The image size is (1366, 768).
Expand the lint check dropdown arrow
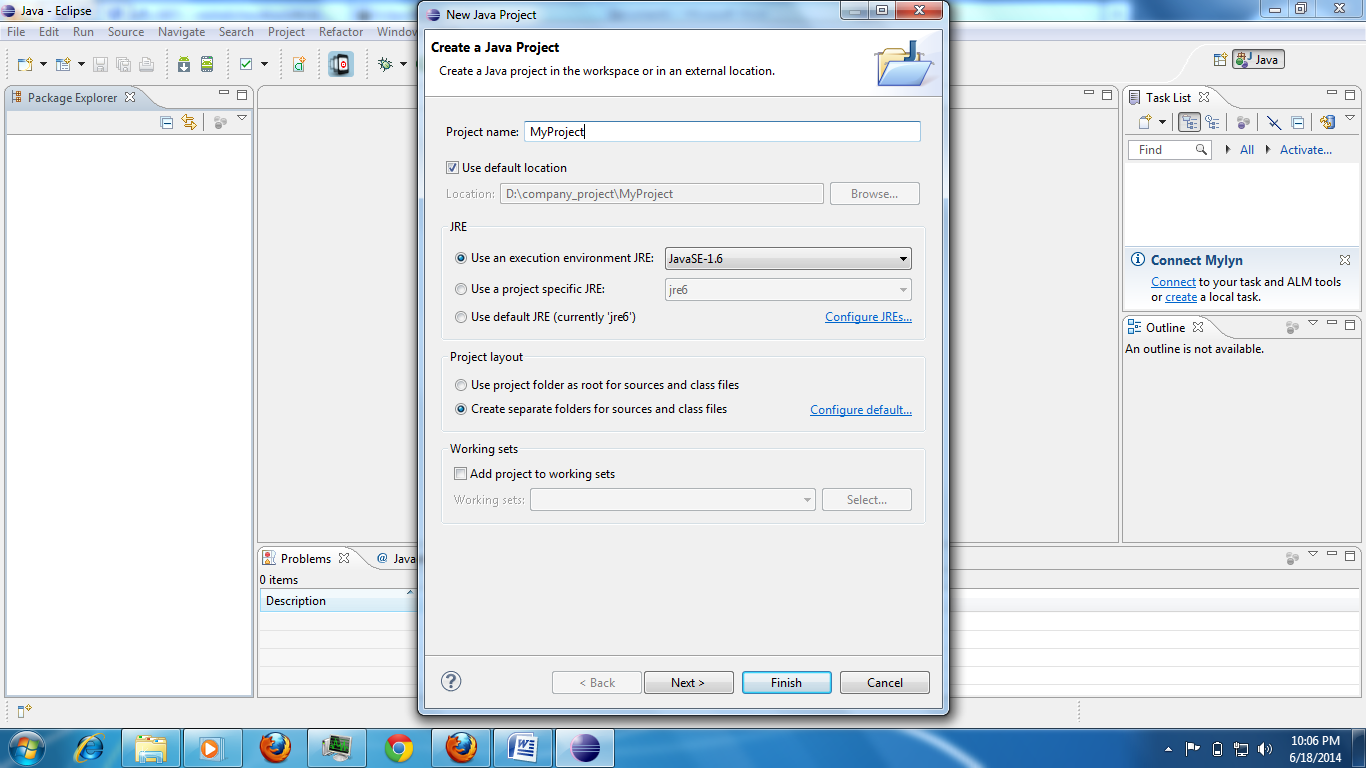point(264,64)
